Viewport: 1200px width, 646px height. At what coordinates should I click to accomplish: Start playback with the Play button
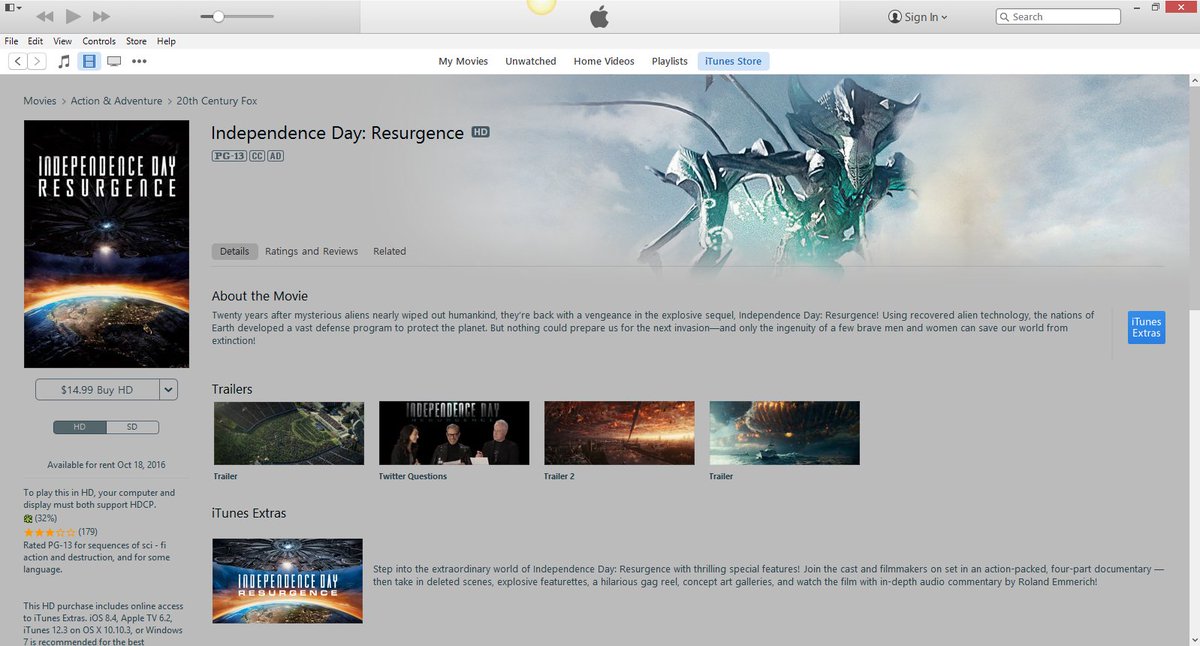pos(73,16)
